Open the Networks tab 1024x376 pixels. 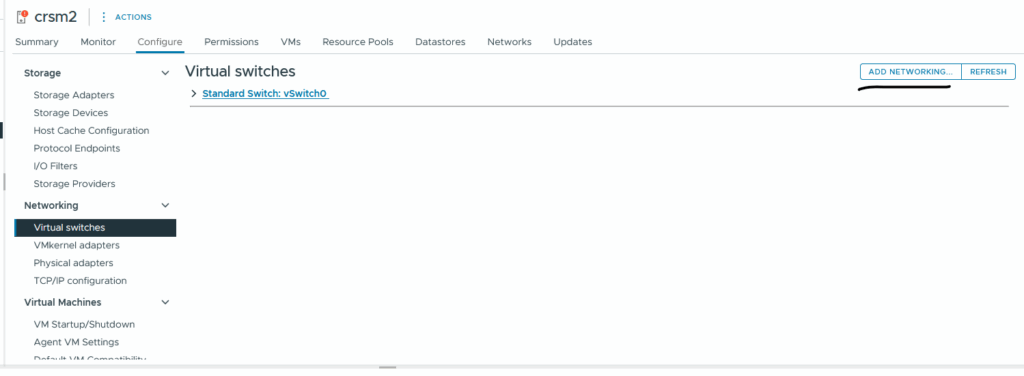pos(509,42)
